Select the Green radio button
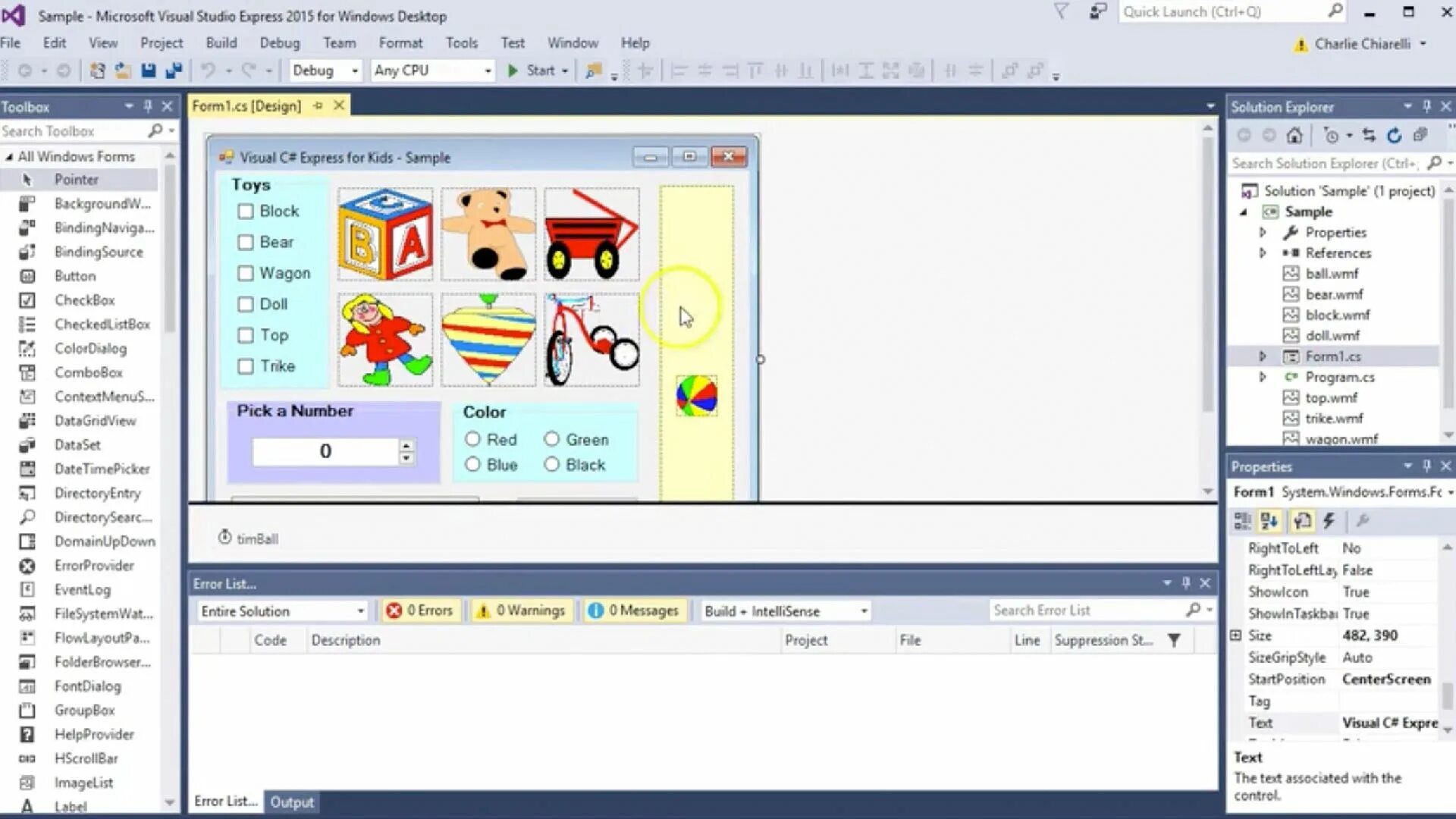The image size is (1456, 819). coord(551,439)
